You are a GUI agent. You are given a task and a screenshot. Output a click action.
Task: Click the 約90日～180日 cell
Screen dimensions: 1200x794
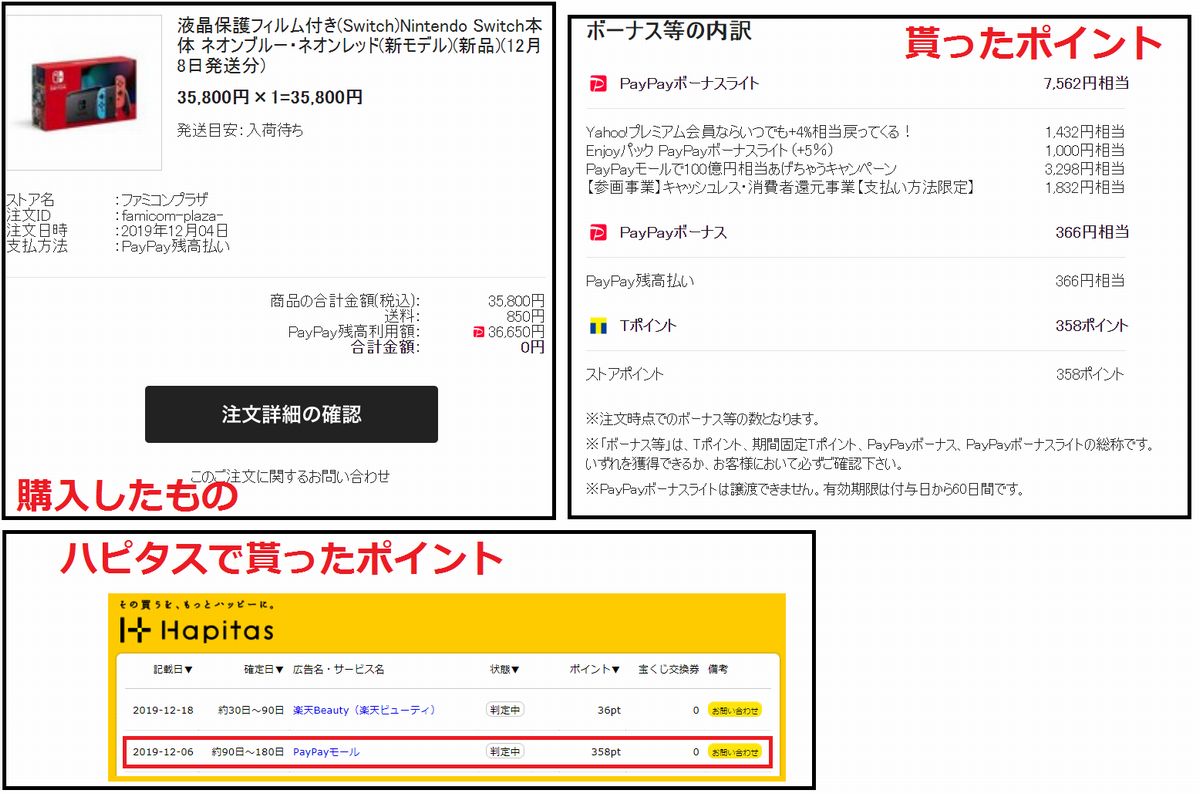[x=248, y=752]
